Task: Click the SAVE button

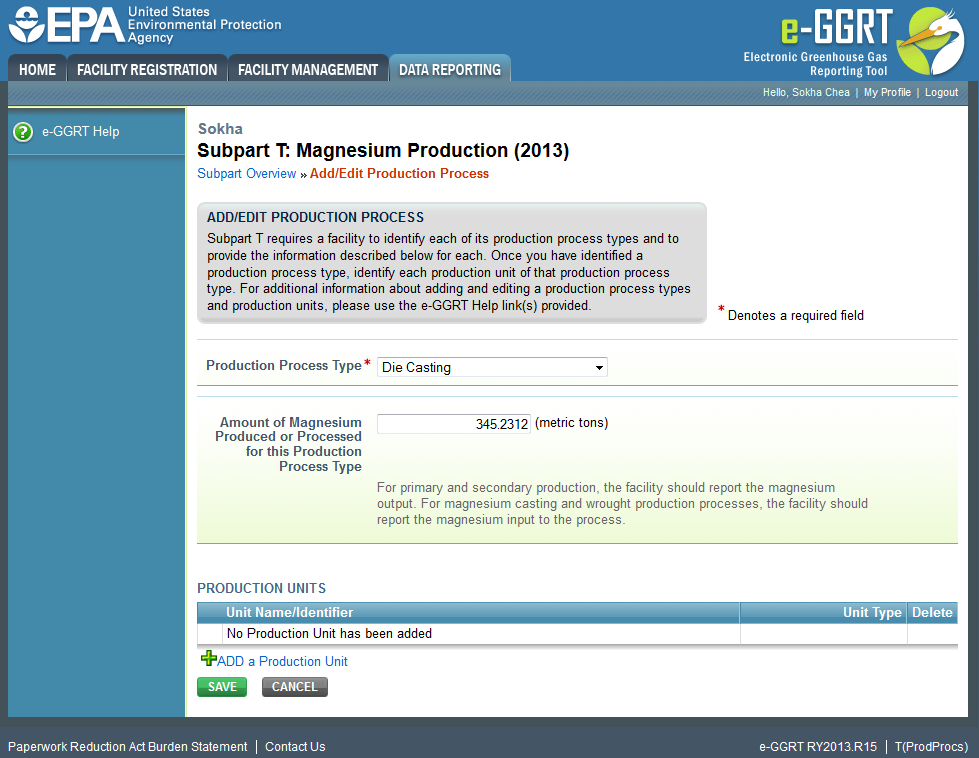Action: pos(222,687)
